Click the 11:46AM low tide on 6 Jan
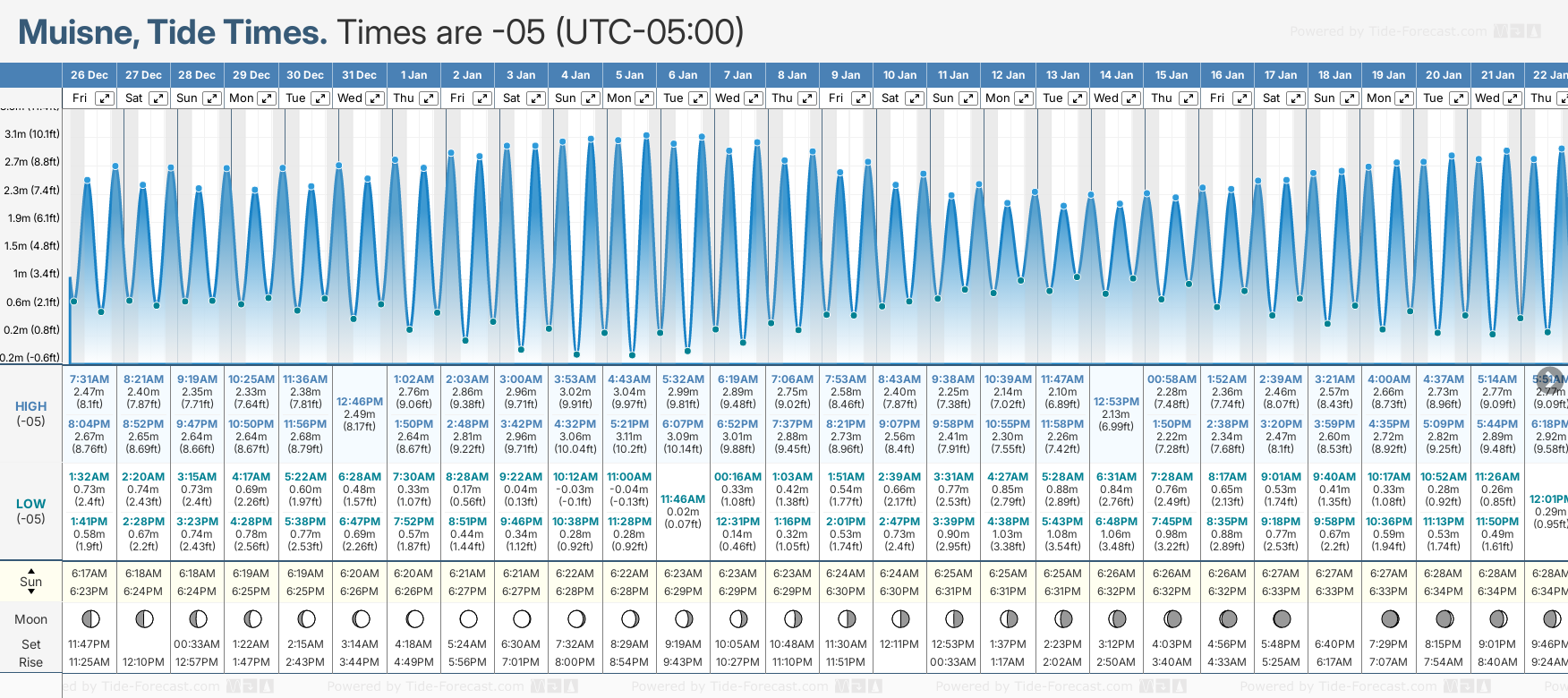This screenshot has height=698, width=1568. pos(683,498)
